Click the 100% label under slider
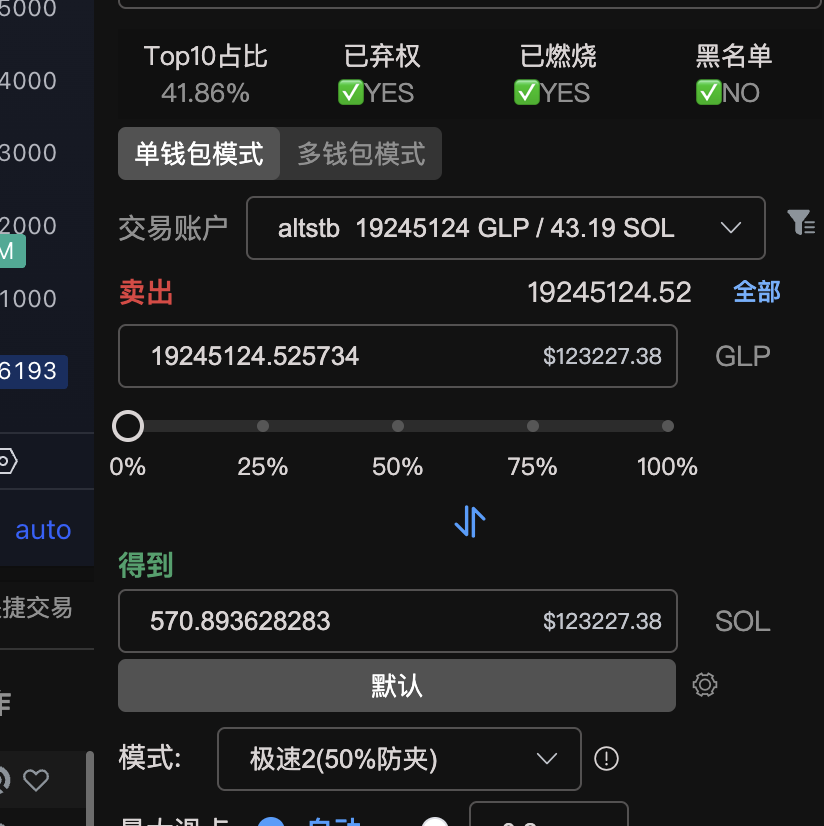The image size is (824, 826). pos(668,467)
